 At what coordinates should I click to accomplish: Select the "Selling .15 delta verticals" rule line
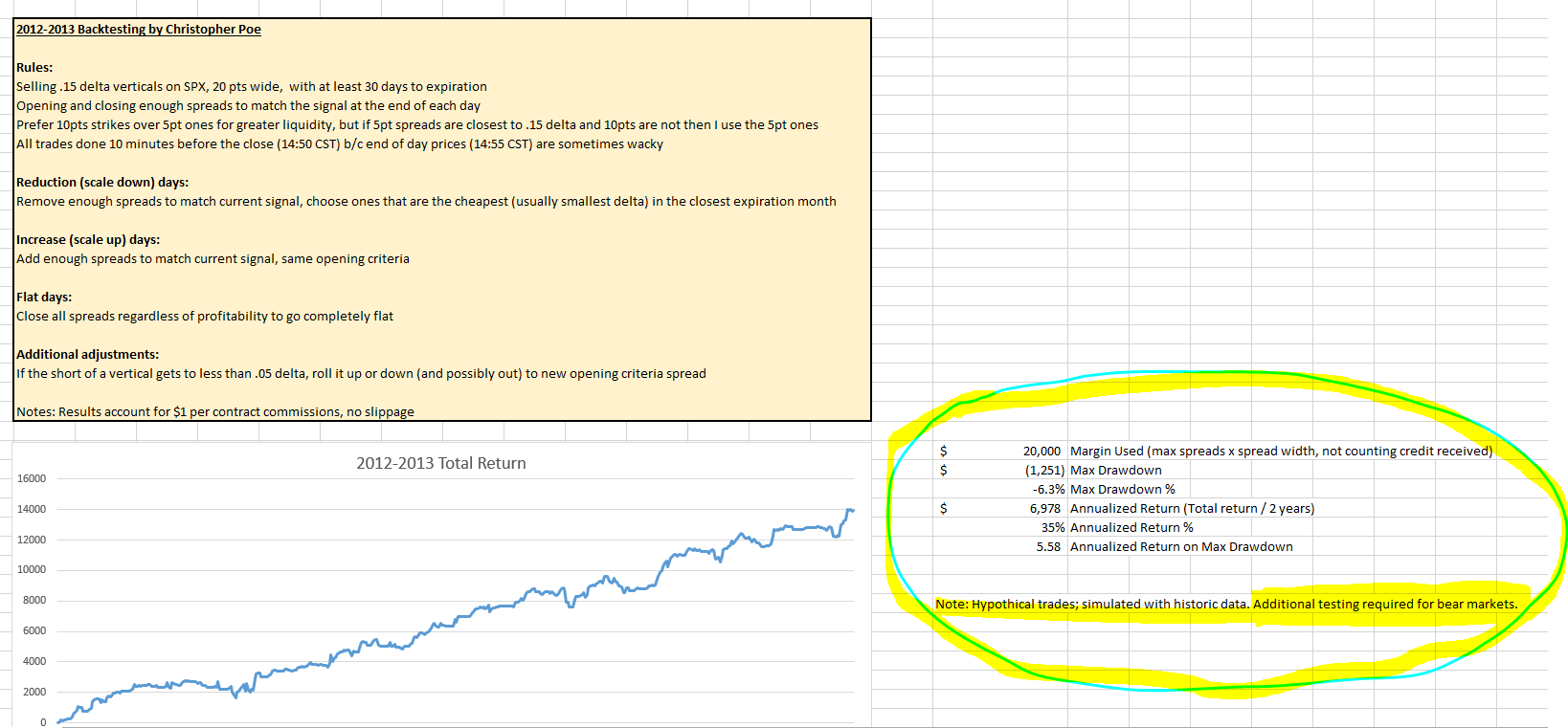[251, 87]
